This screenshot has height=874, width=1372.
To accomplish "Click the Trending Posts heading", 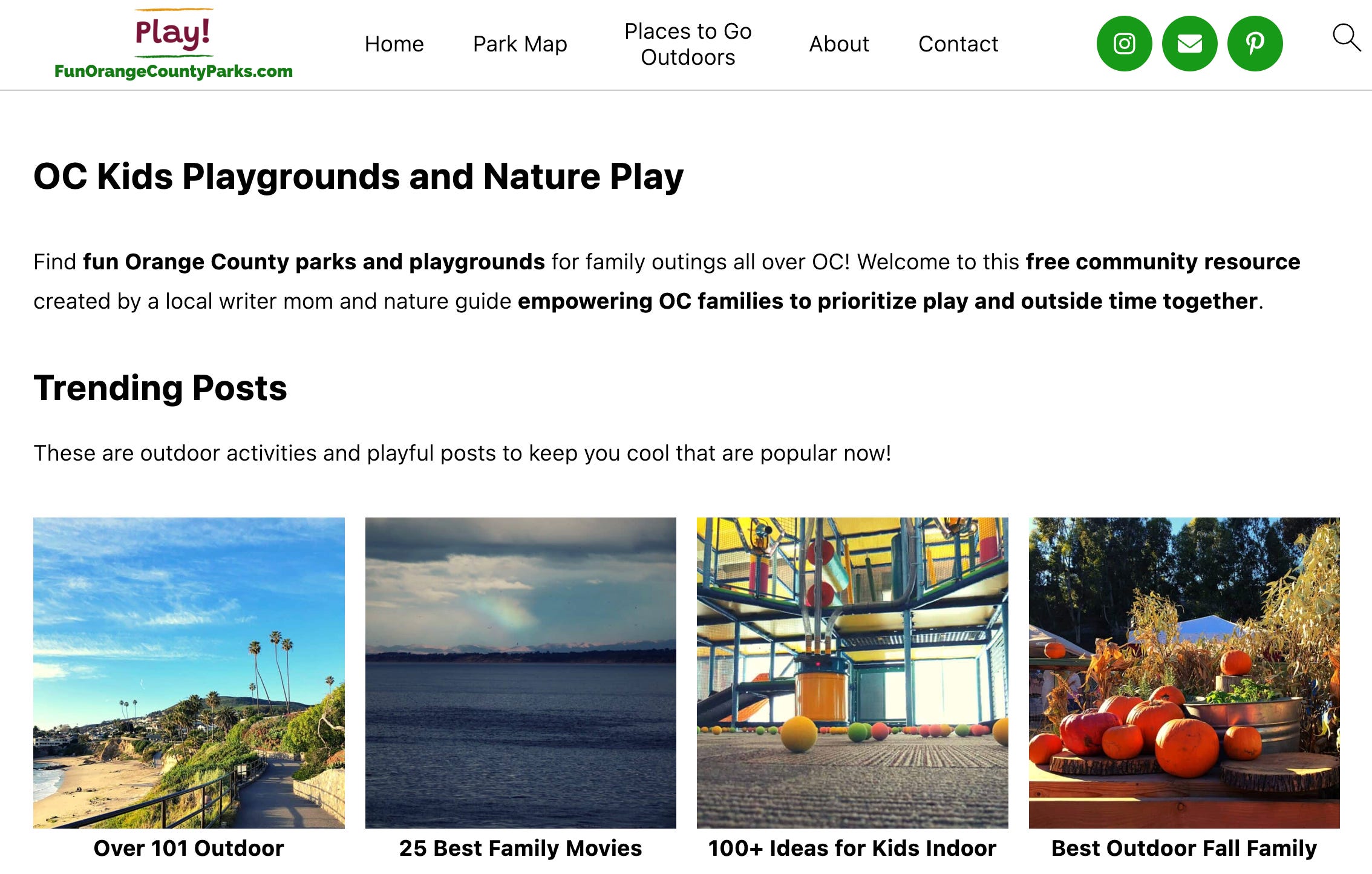I will 160,388.
